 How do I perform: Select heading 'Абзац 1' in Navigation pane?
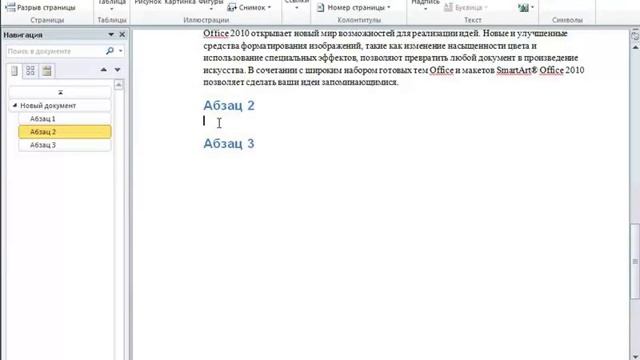click(64, 119)
